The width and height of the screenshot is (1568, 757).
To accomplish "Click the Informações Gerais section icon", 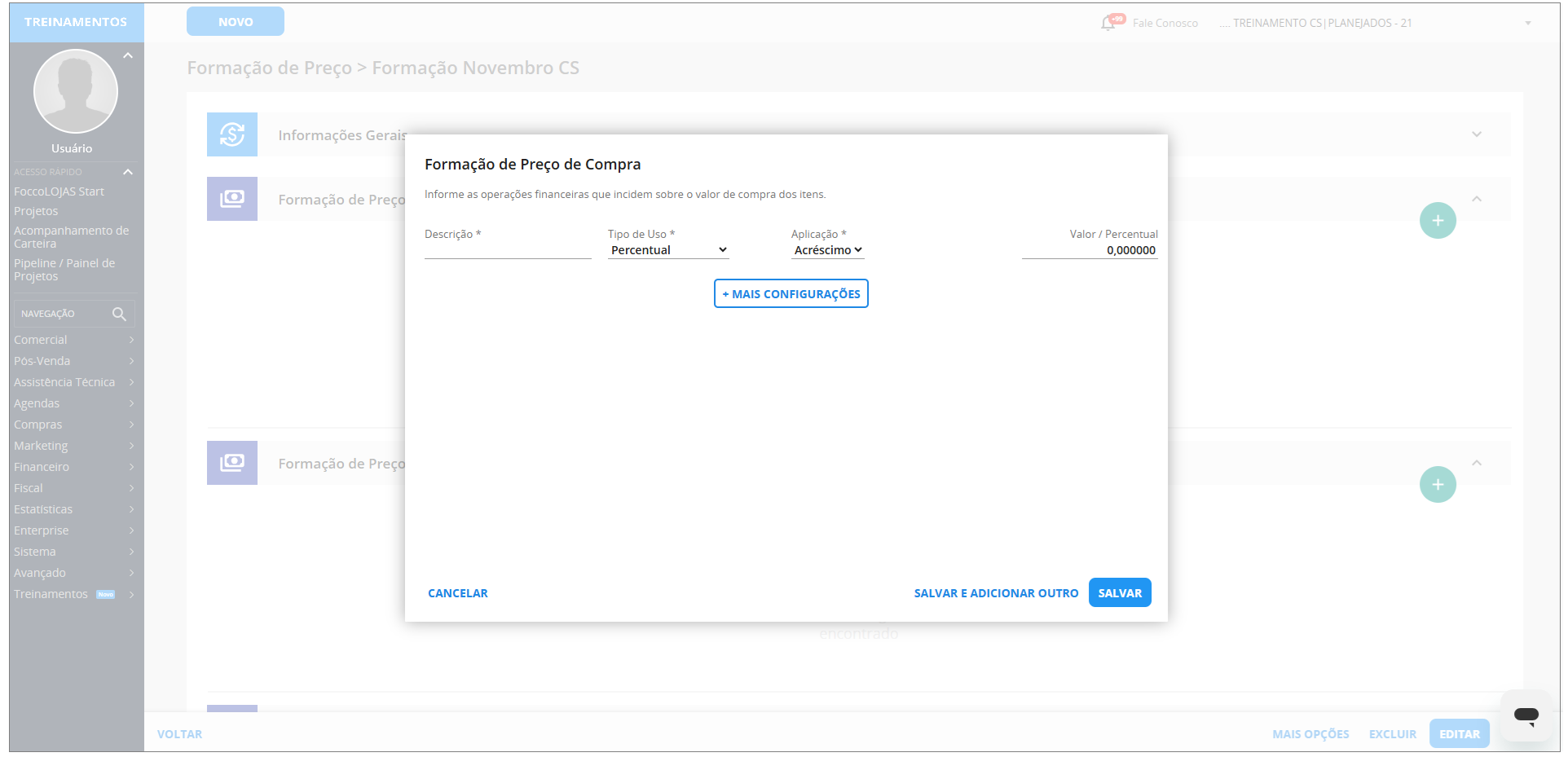I will coord(232,134).
